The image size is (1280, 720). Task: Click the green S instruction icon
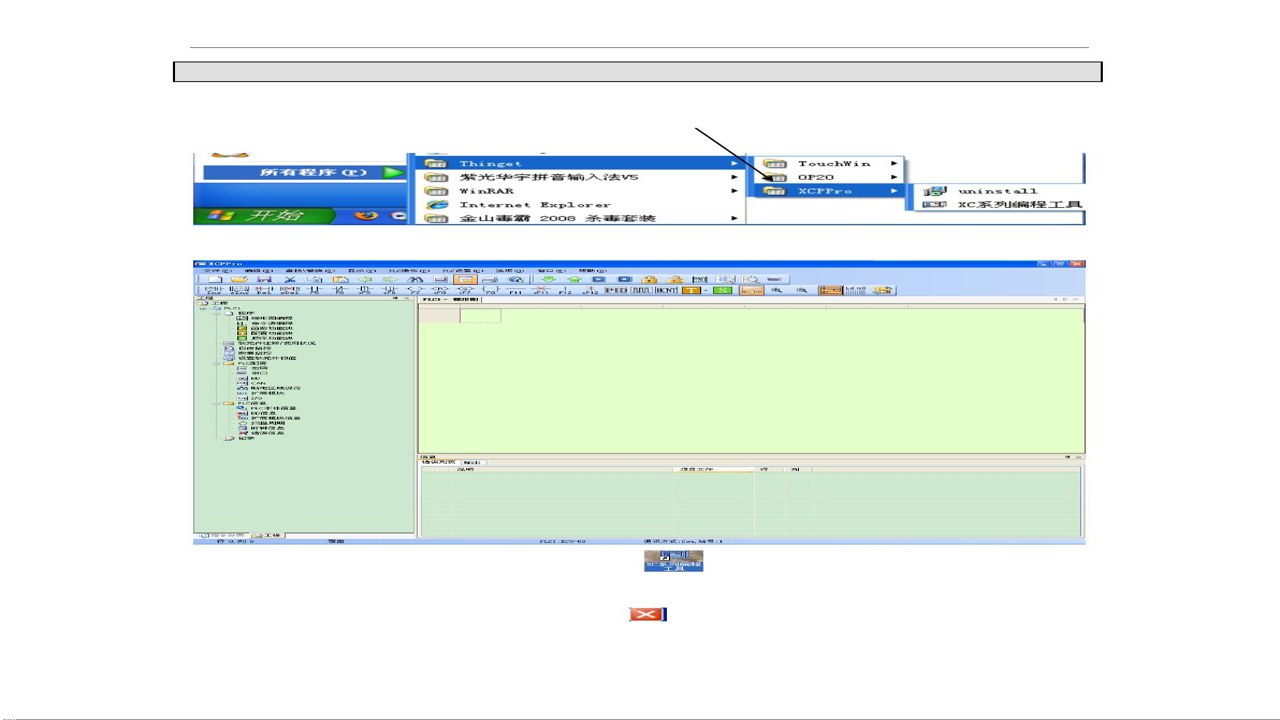pos(722,291)
